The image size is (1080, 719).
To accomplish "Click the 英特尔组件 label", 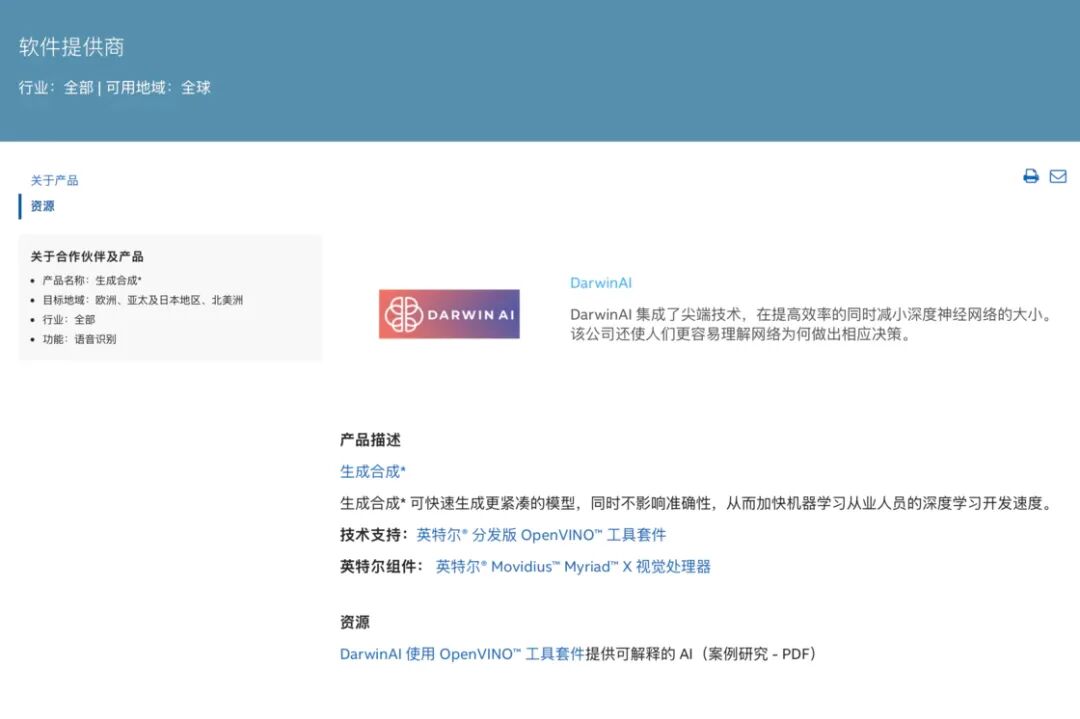I will 382,567.
